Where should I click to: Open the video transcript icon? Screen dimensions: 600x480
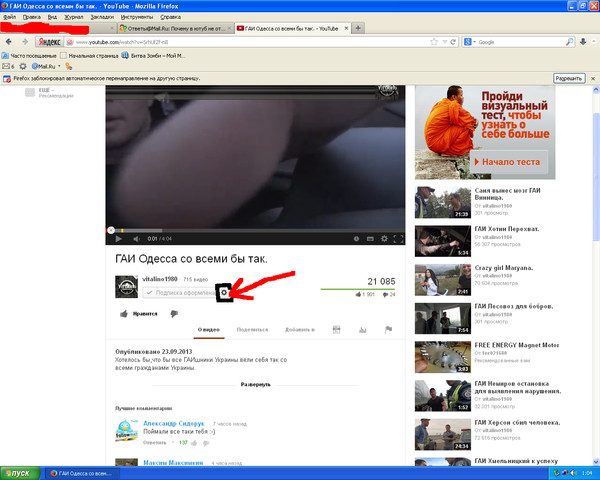click(336, 330)
